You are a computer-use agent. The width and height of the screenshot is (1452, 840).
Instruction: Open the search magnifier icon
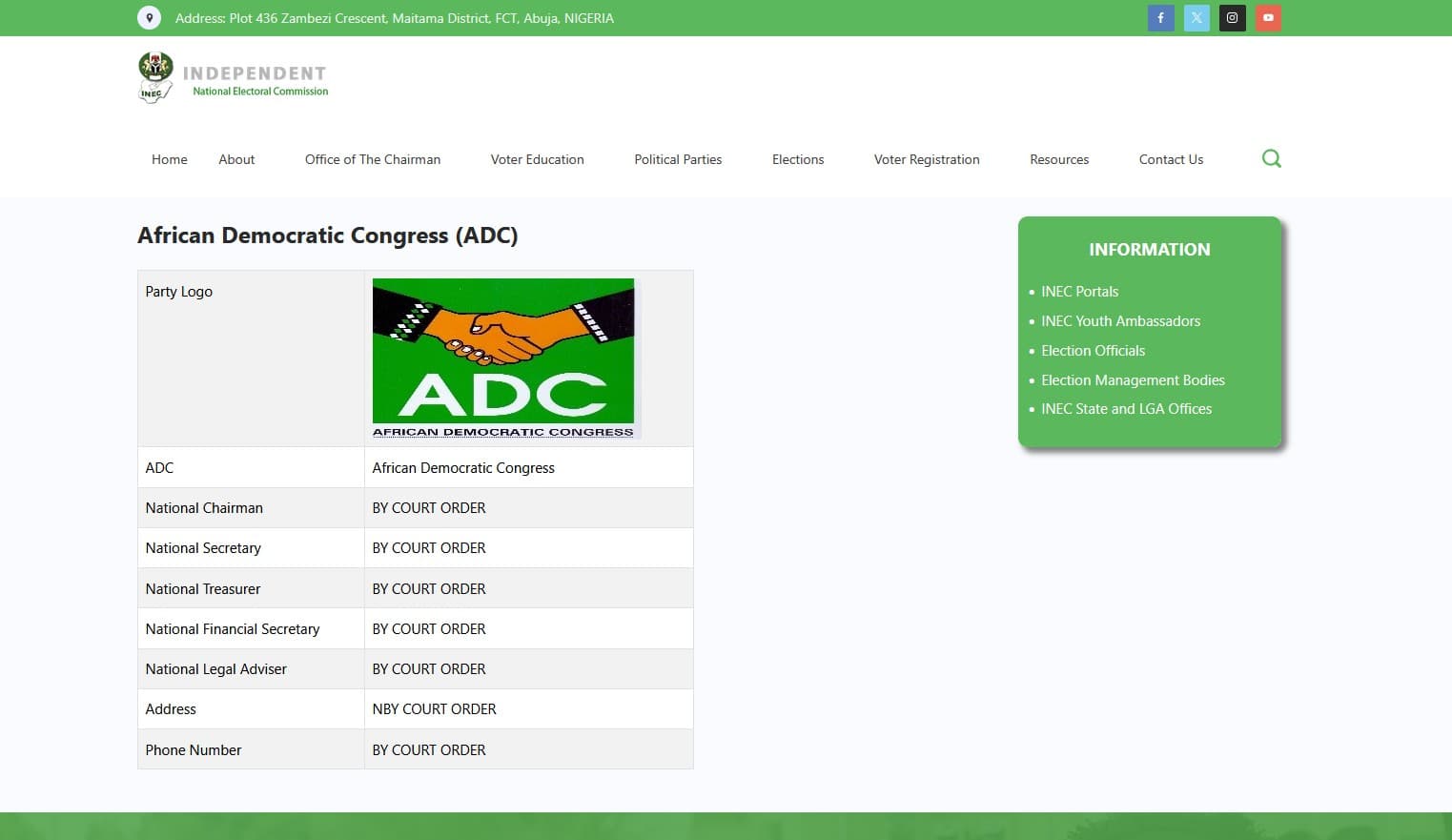coord(1271,158)
